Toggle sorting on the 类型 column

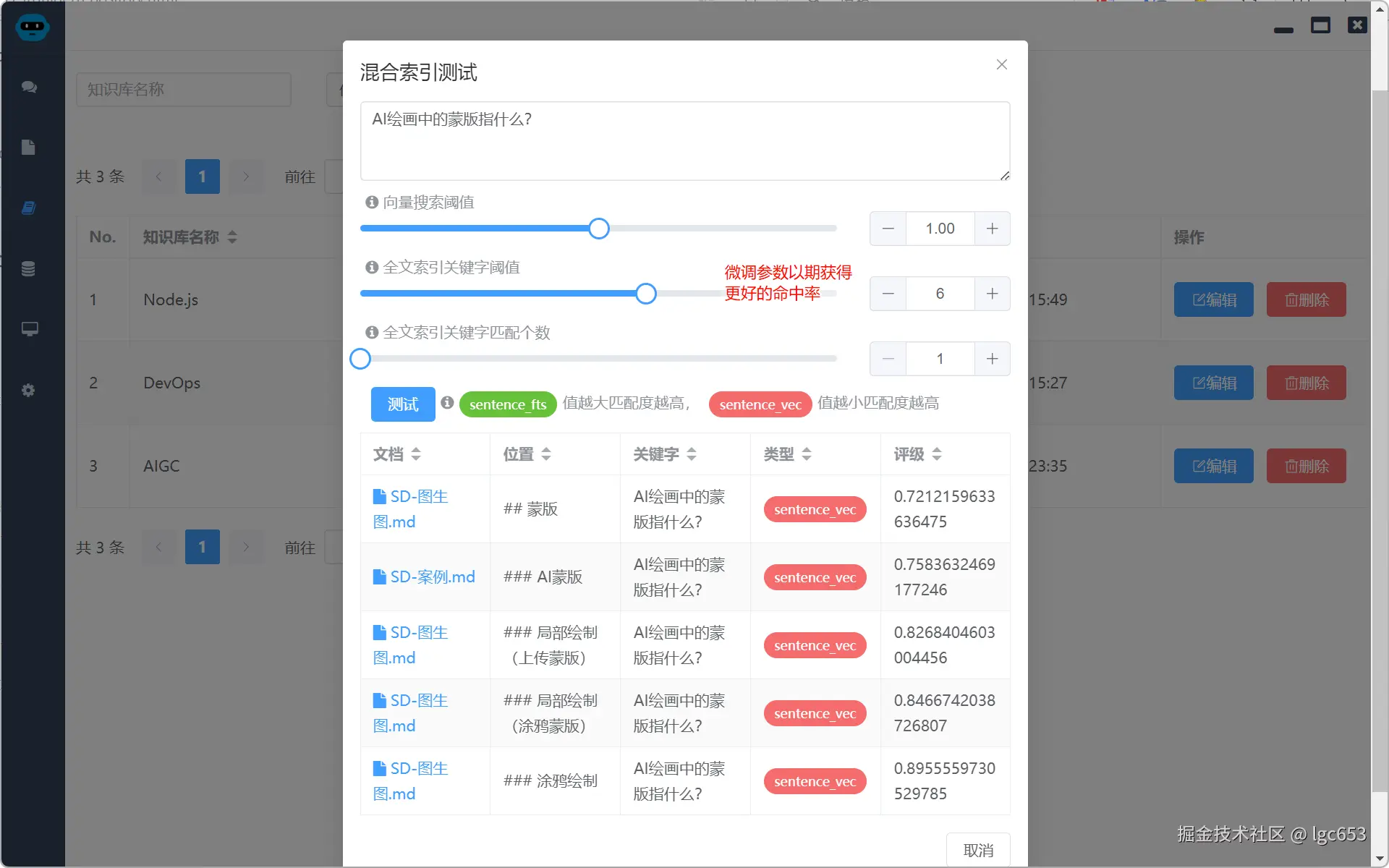tap(806, 454)
